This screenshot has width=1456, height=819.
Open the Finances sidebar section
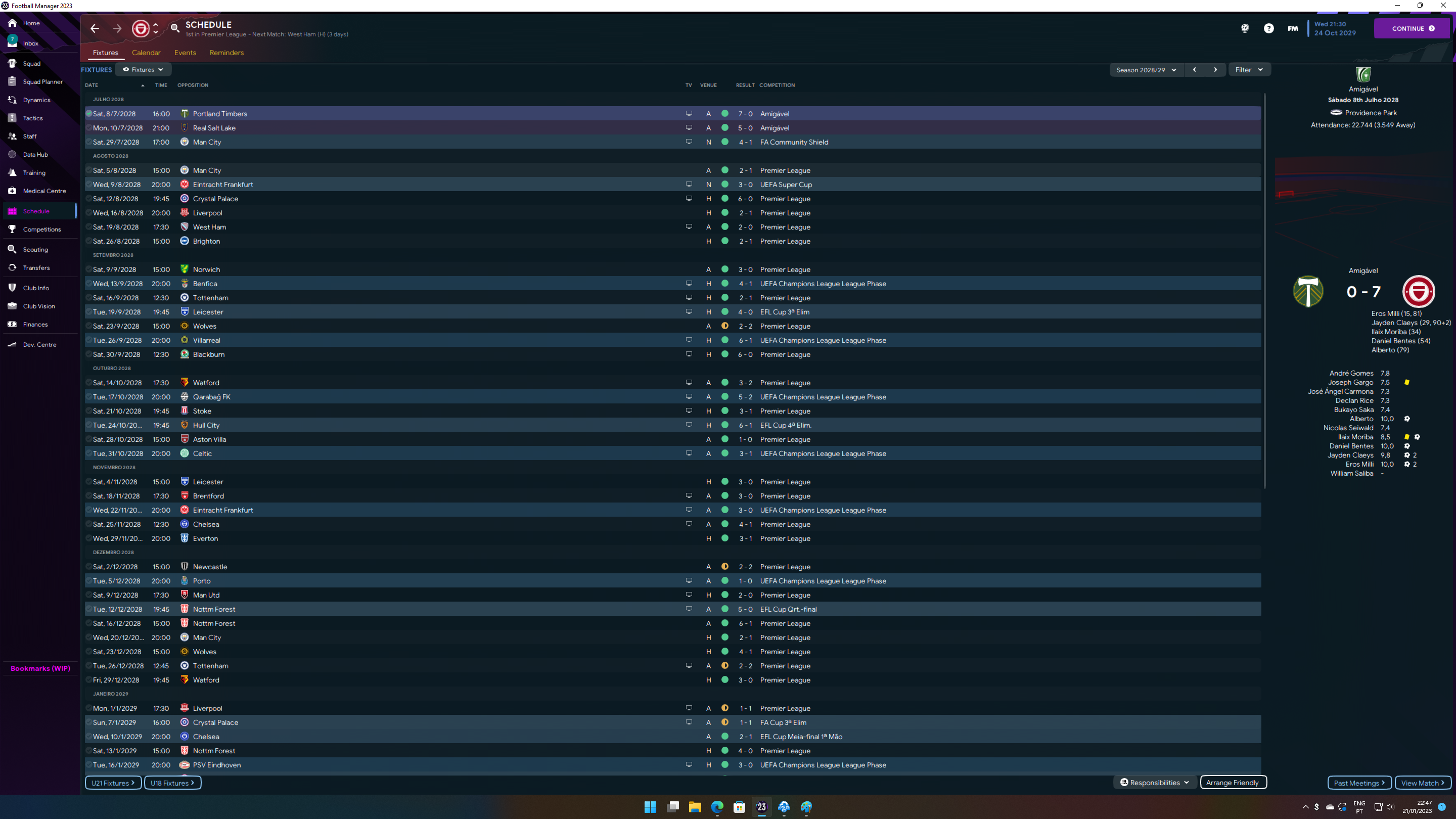coord(35,325)
